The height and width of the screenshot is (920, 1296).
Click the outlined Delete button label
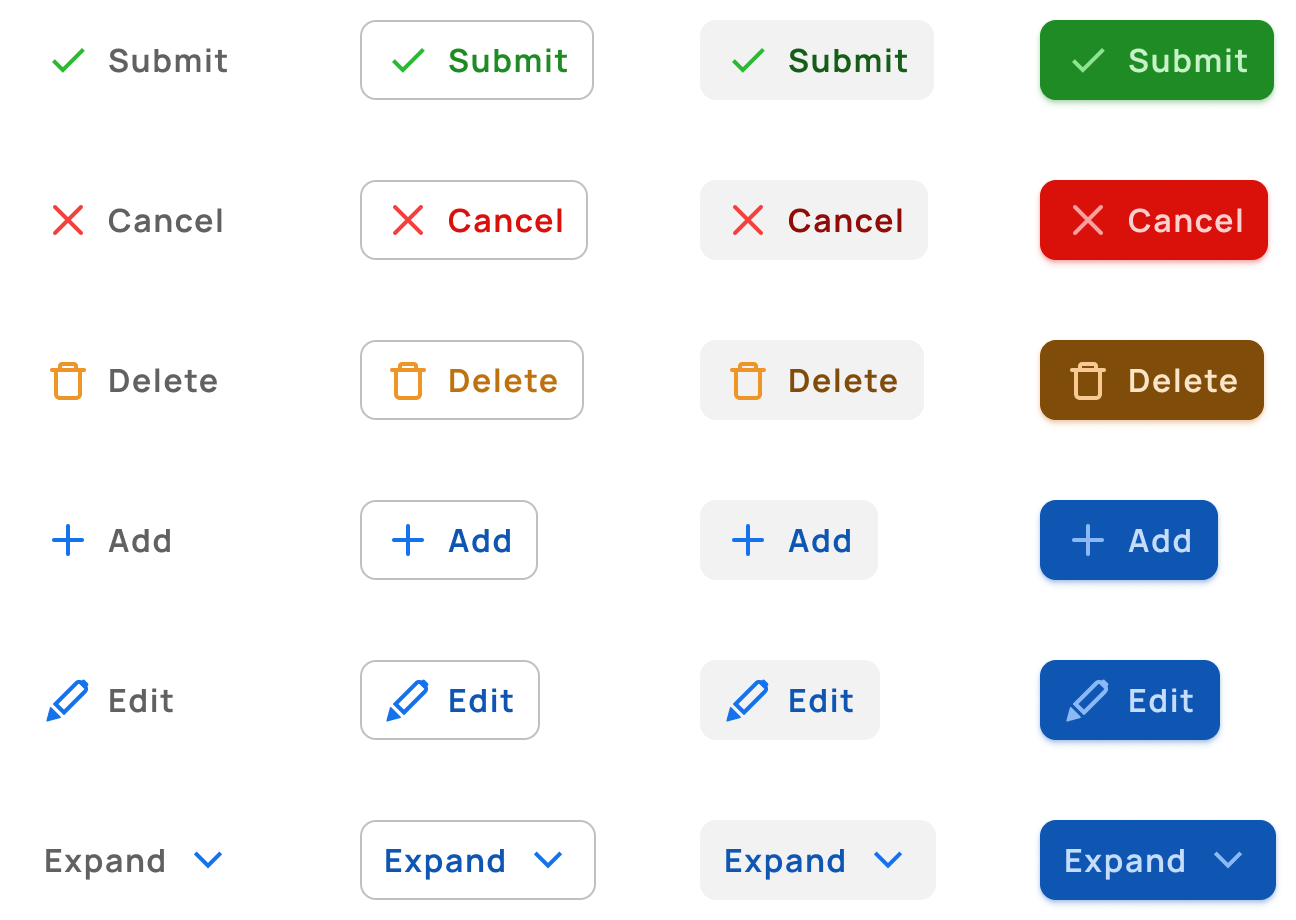[x=503, y=381]
